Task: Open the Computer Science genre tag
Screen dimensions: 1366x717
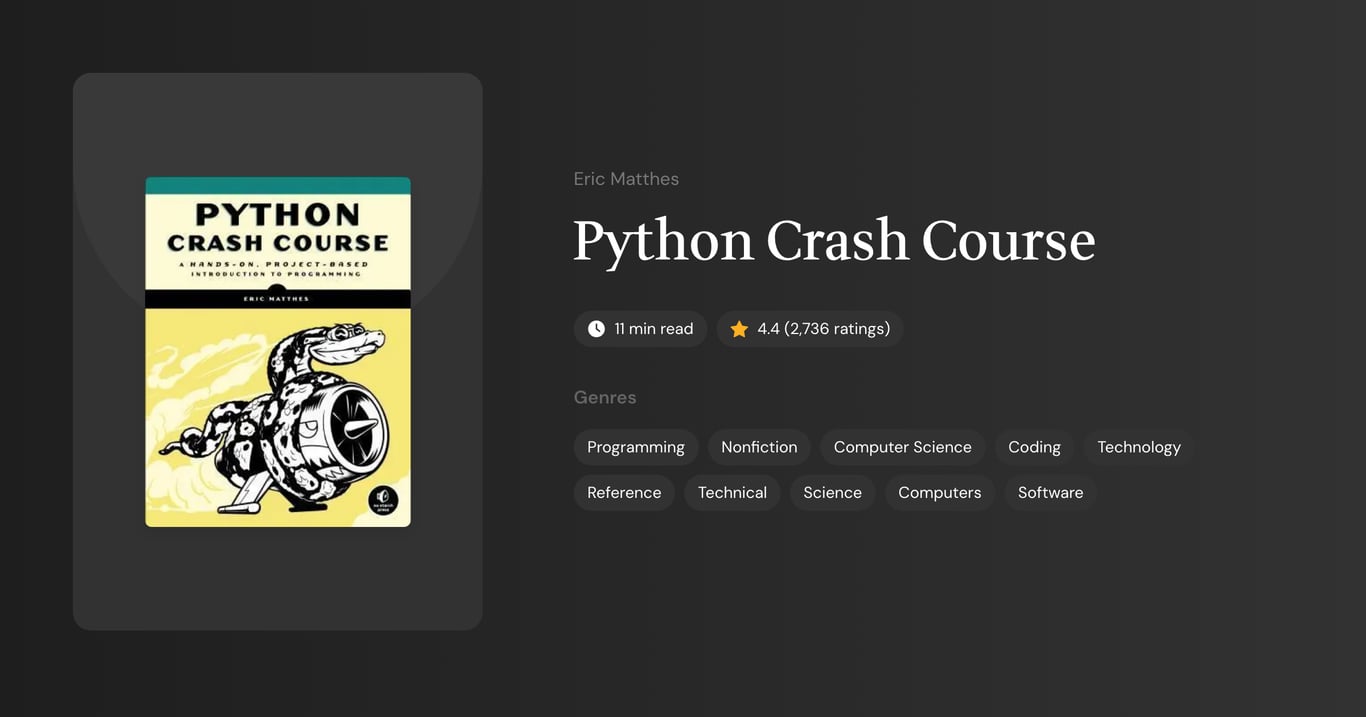Action: click(x=902, y=447)
